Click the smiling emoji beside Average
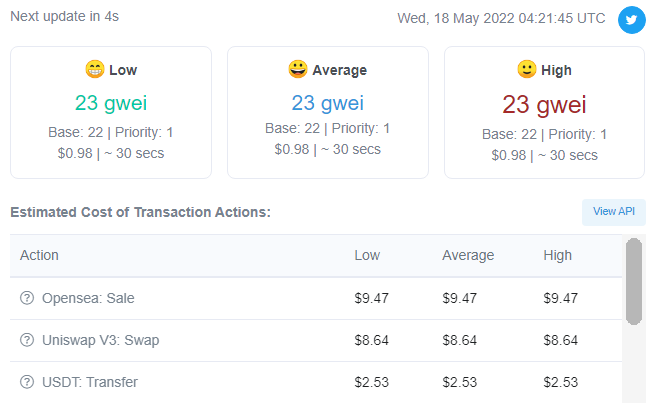 tap(298, 69)
